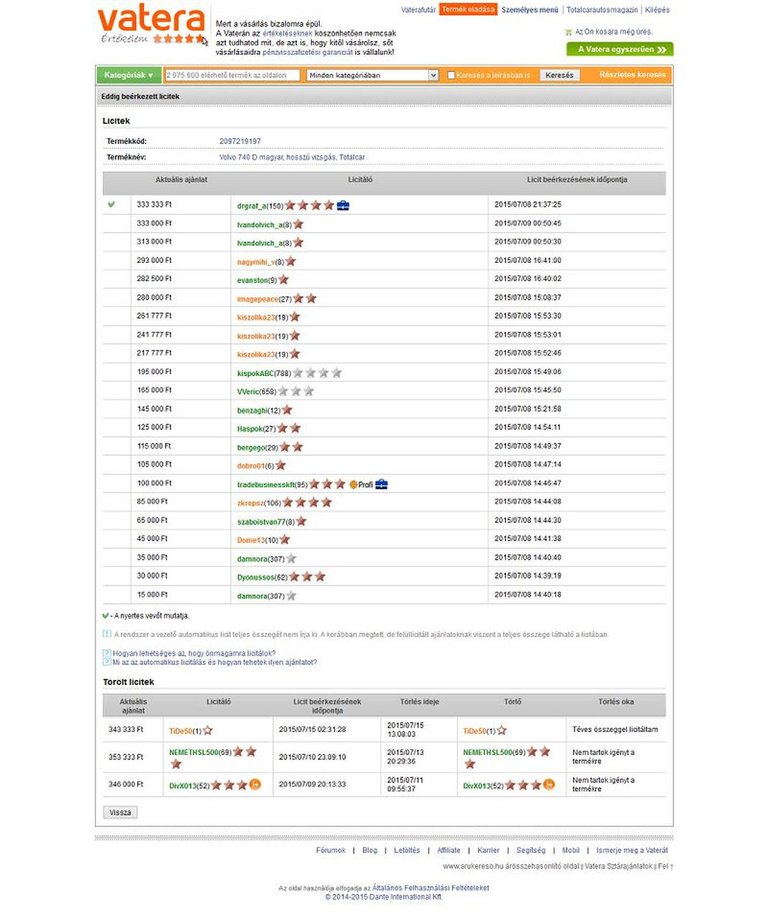This screenshot has width=768, height=917.
Task: Open 'Részletes keresés' advanced search link
Action: (x=632, y=75)
